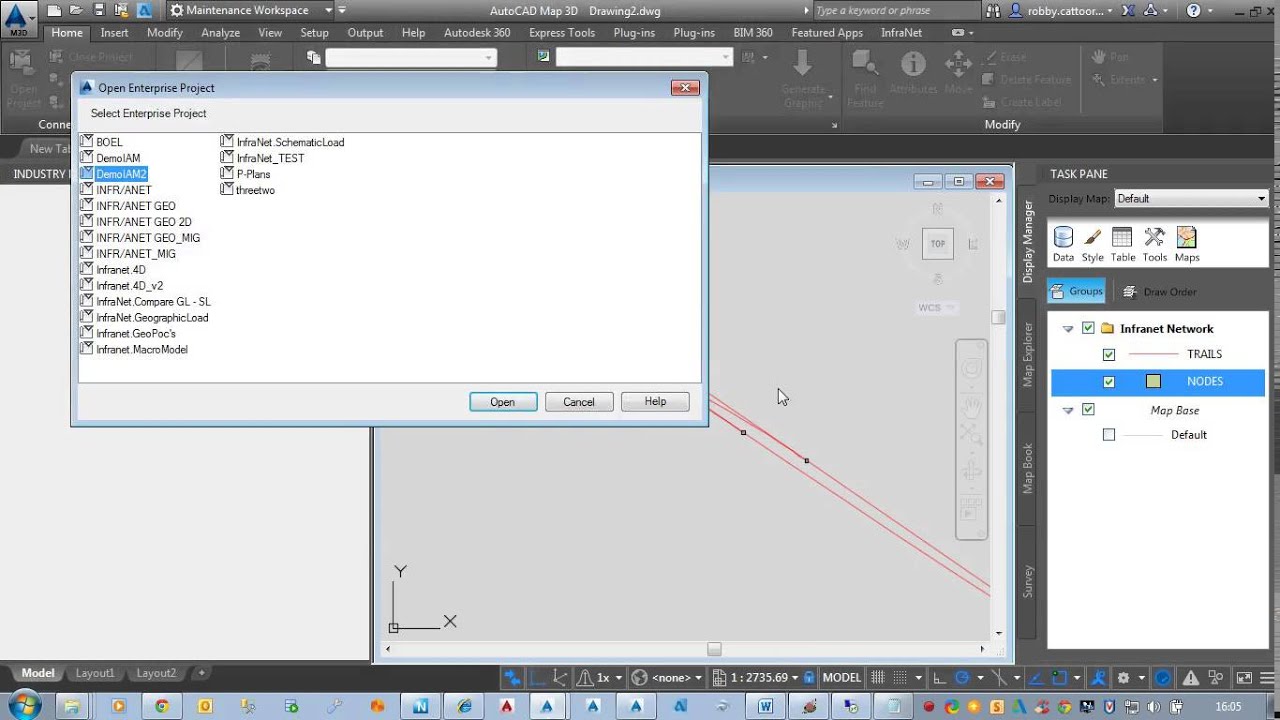Open the Data menu in Task Pane
This screenshot has width=1280, height=720.
[x=1063, y=244]
